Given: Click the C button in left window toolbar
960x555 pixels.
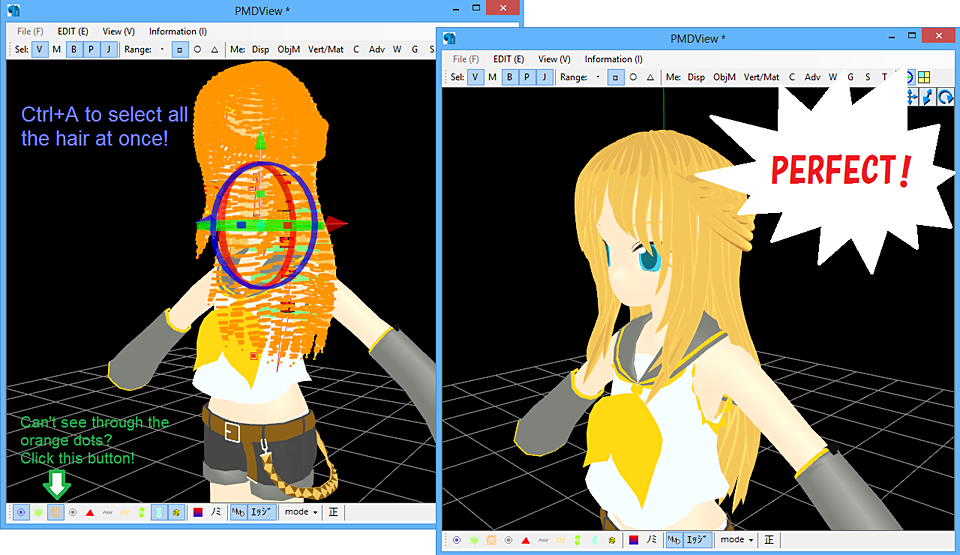Looking at the screenshot, I should click(x=356, y=50).
